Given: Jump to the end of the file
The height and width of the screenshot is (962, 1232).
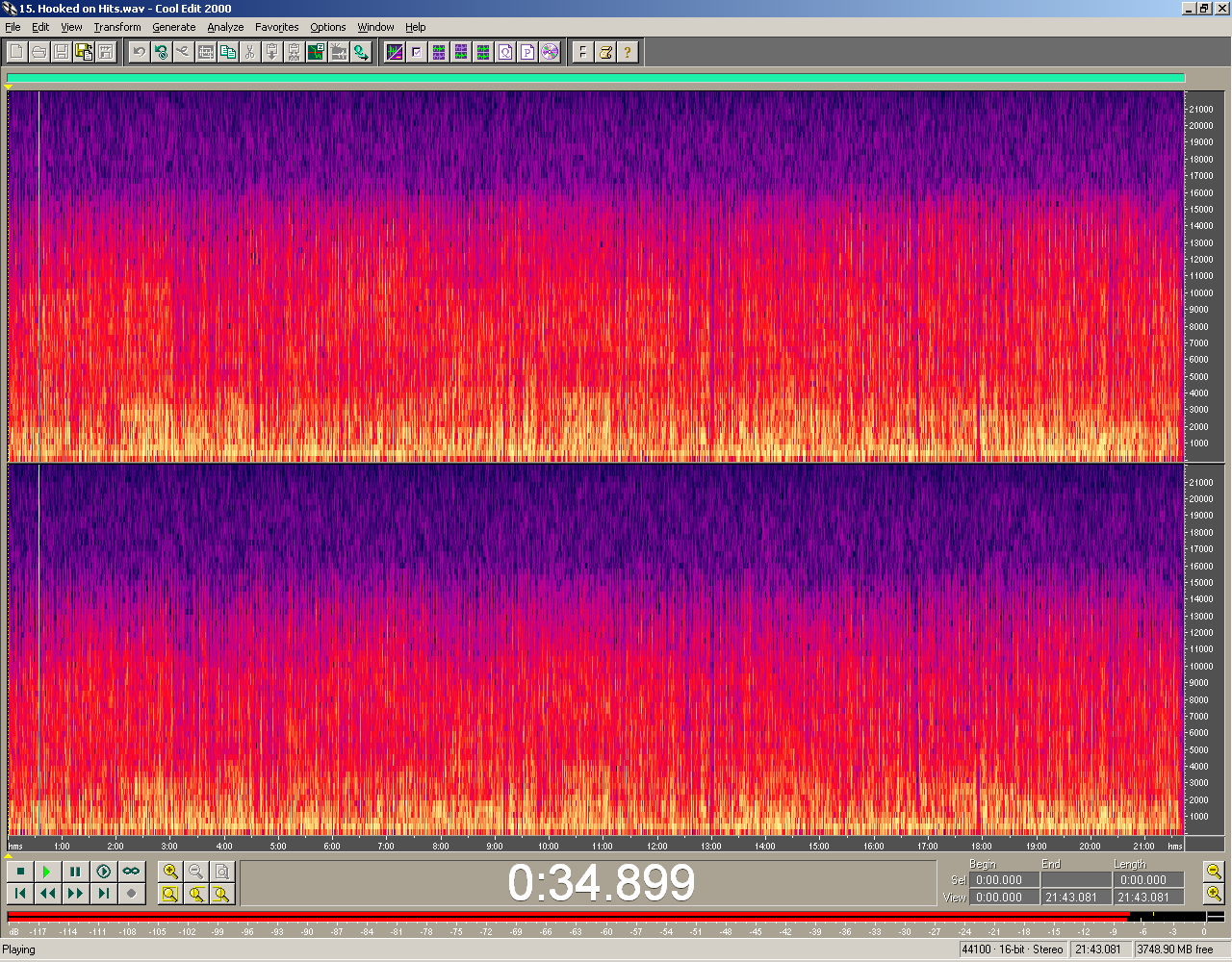Looking at the screenshot, I should pos(103,894).
